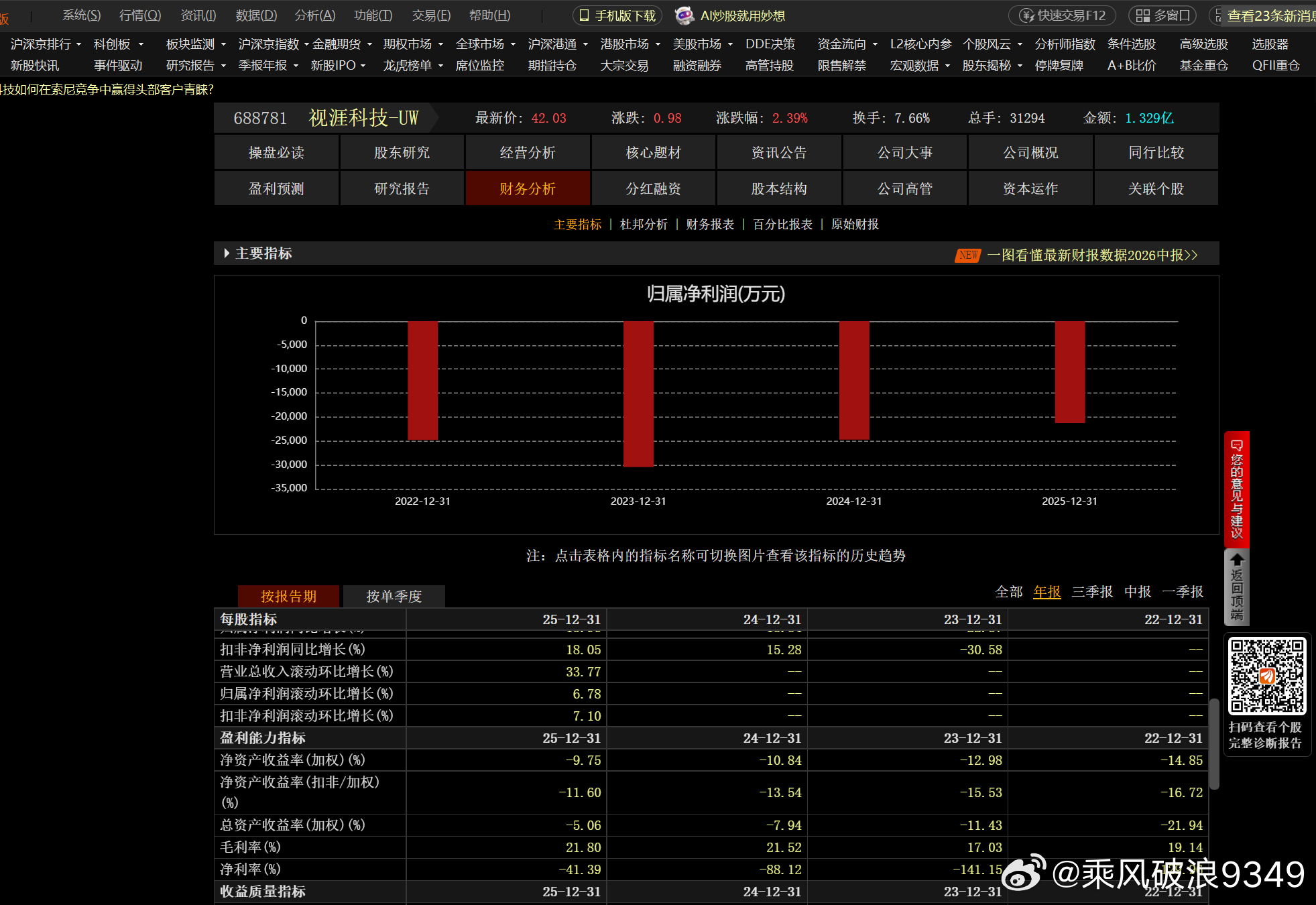Open the 原始财报 sub-link

(x=855, y=225)
